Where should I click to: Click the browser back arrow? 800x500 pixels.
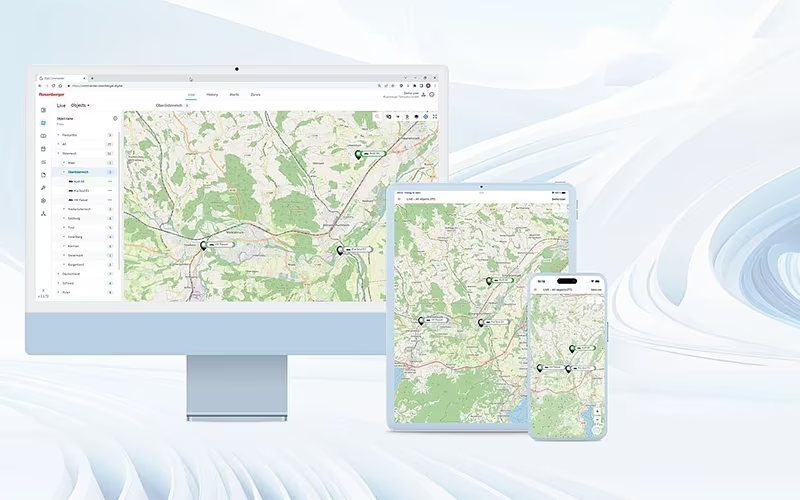(40, 86)
